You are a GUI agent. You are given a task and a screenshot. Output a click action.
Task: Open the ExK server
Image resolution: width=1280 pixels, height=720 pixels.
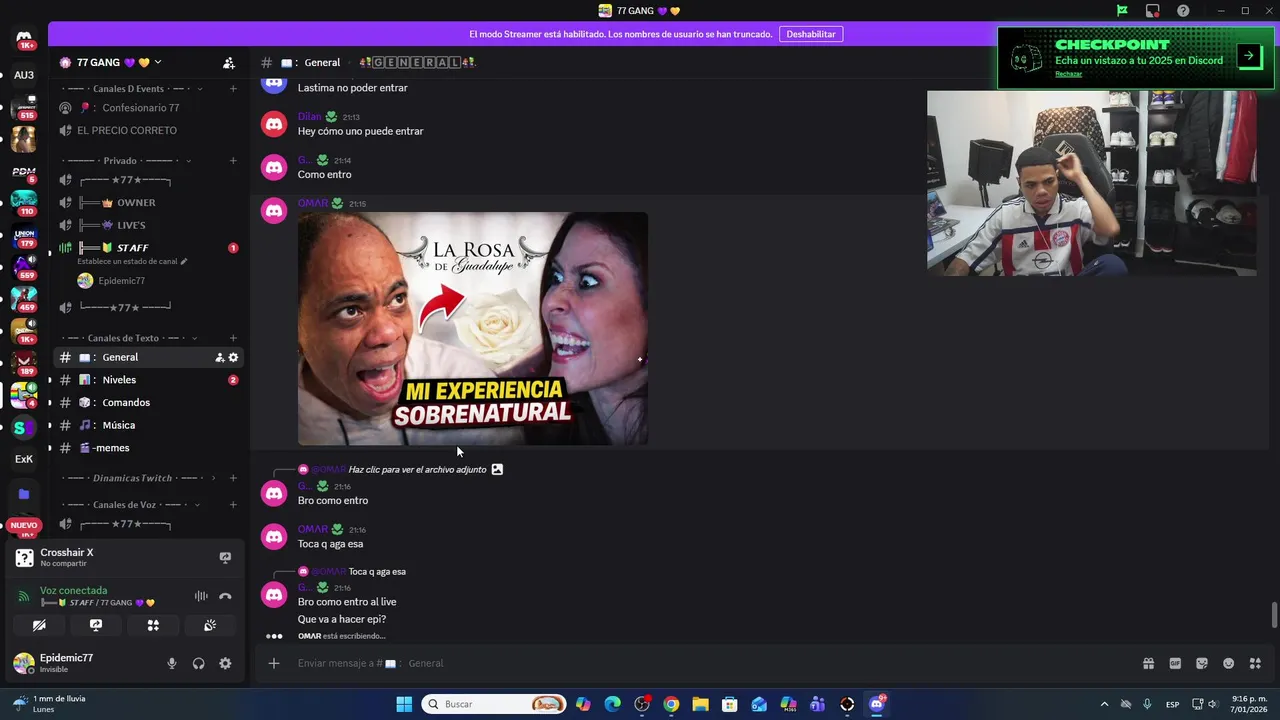pos(24,459)
